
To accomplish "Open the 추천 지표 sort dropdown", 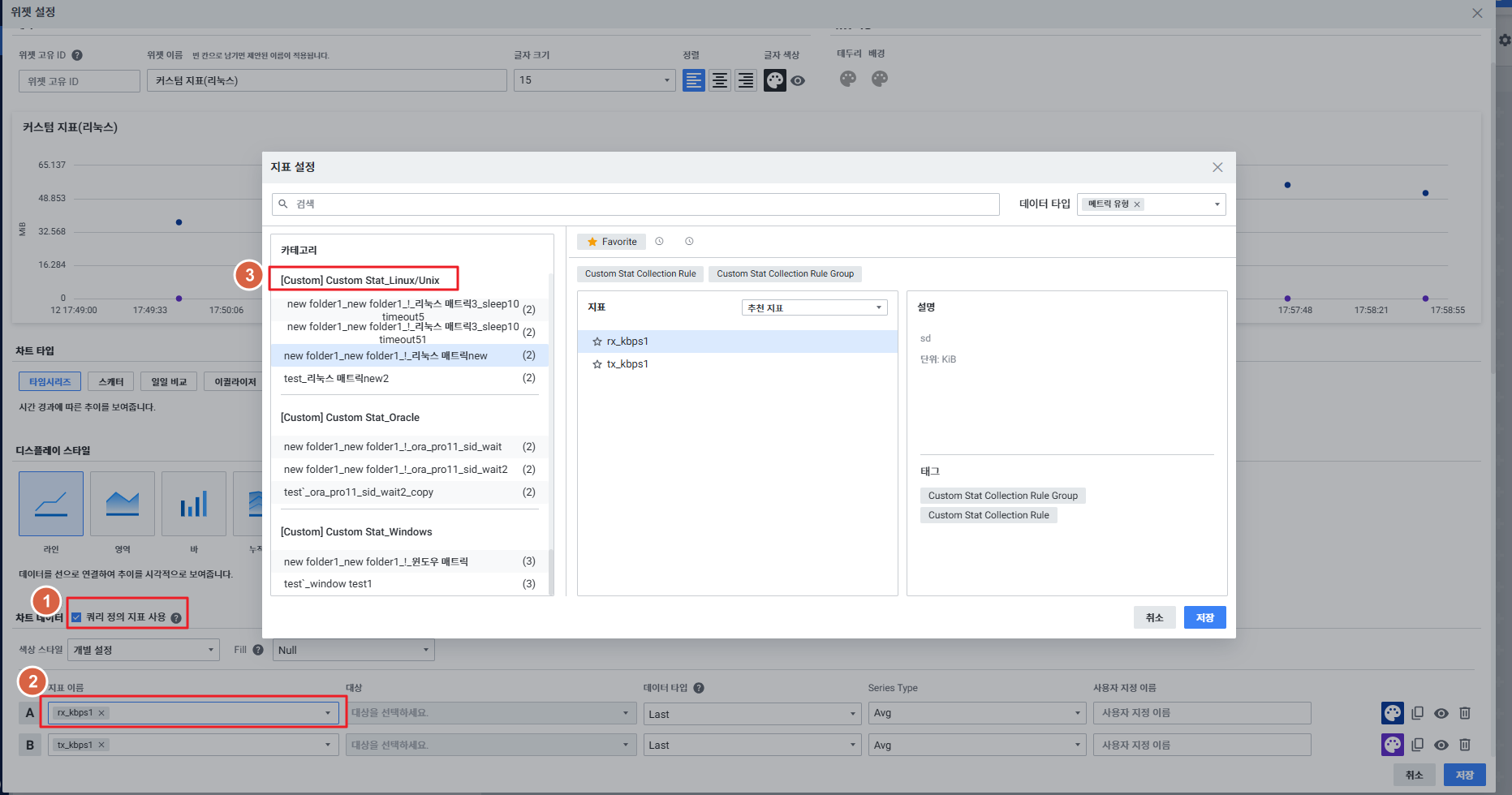I will tap(814, 307).
